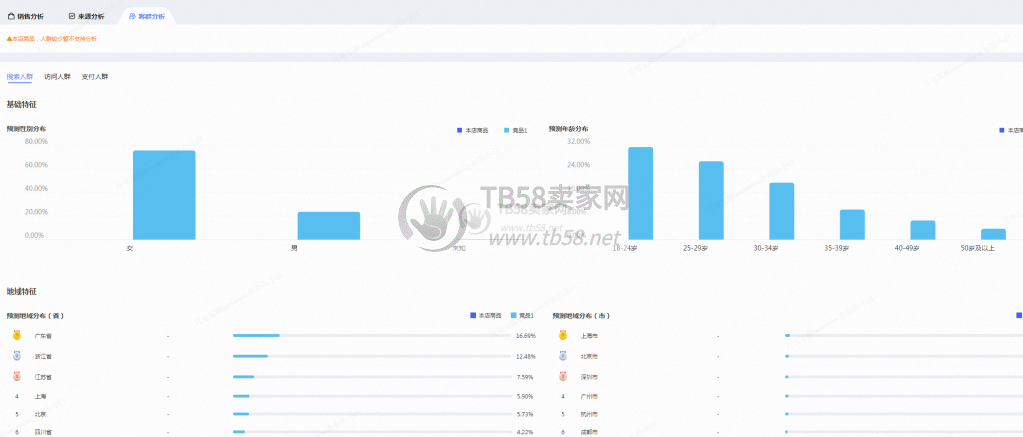Click the orange warning triangle icon
Screen dimensions: 1023x437
[9, 39]
